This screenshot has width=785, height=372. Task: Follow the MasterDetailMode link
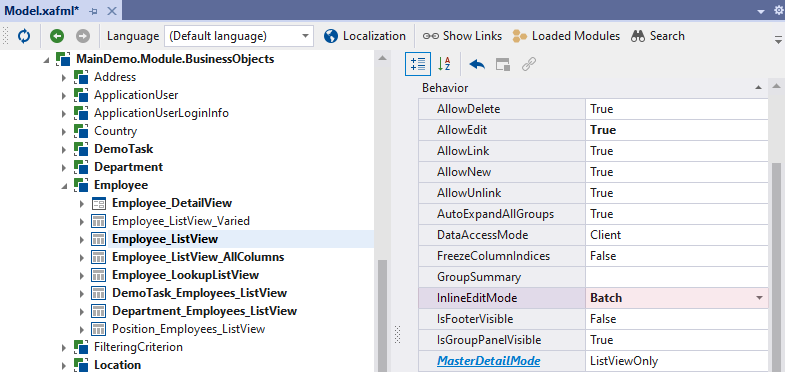pyautogui.click(x=488, y=361)
